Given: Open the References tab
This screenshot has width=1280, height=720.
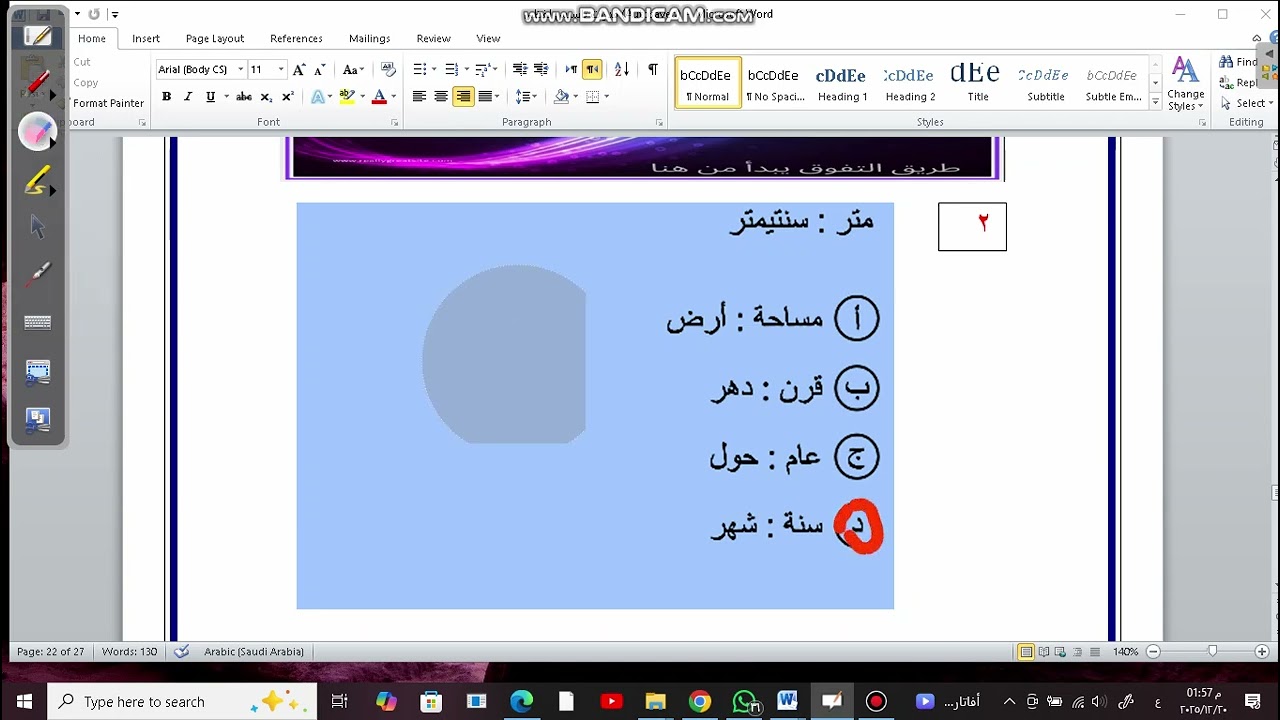Looking at the screenshot, I should (x=296, y=38).
